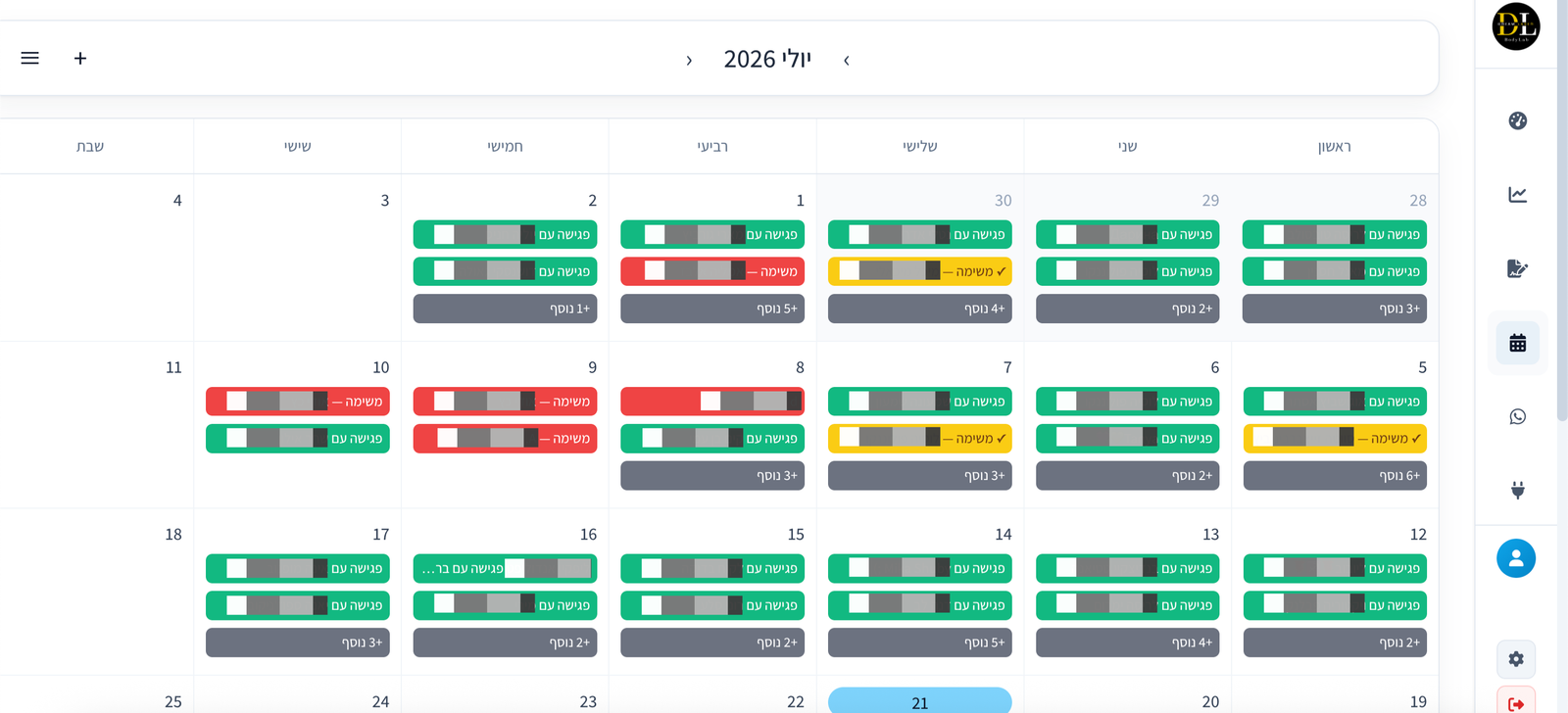Click the שני day column header

coord(1127,147)
